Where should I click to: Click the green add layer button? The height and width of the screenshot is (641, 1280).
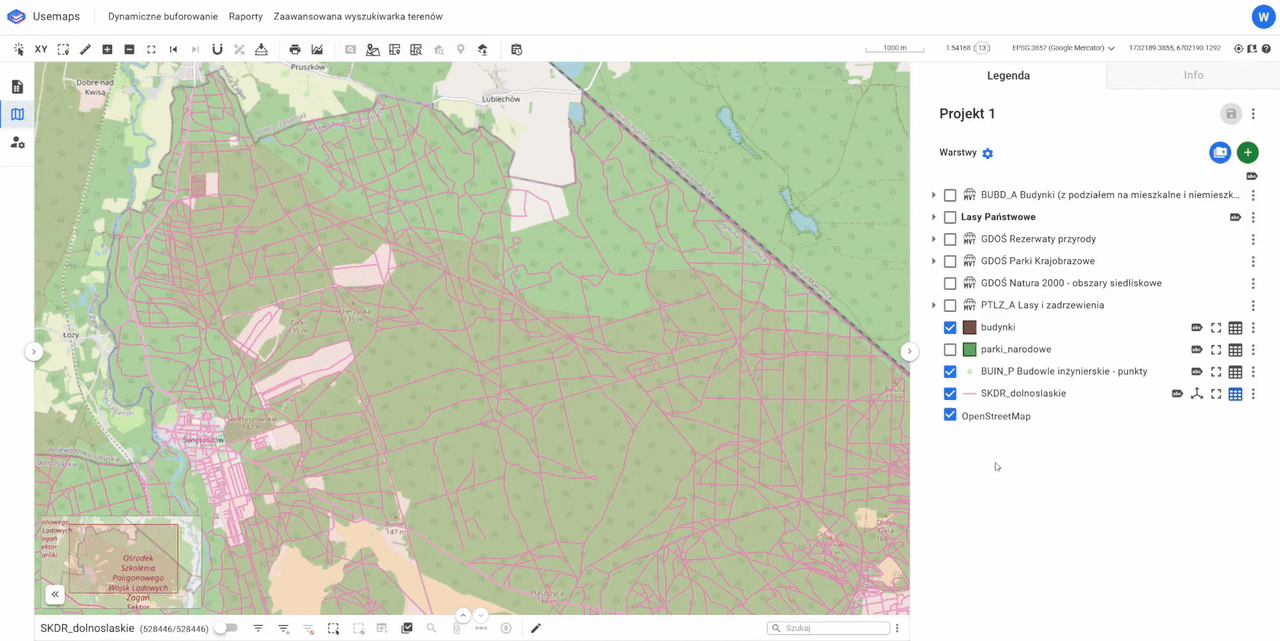pos(1247,153)
